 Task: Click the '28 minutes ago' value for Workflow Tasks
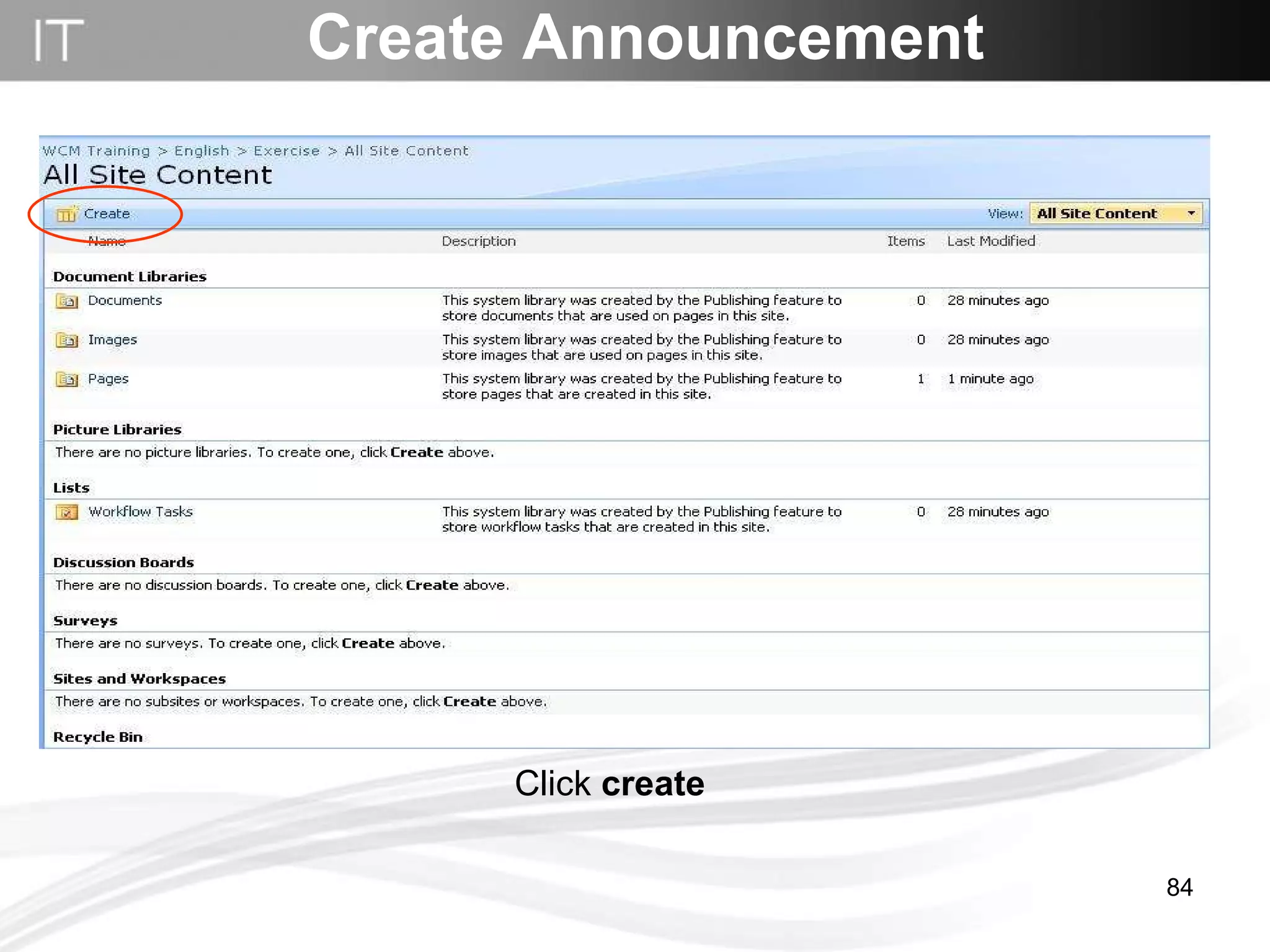pos(998,512)
